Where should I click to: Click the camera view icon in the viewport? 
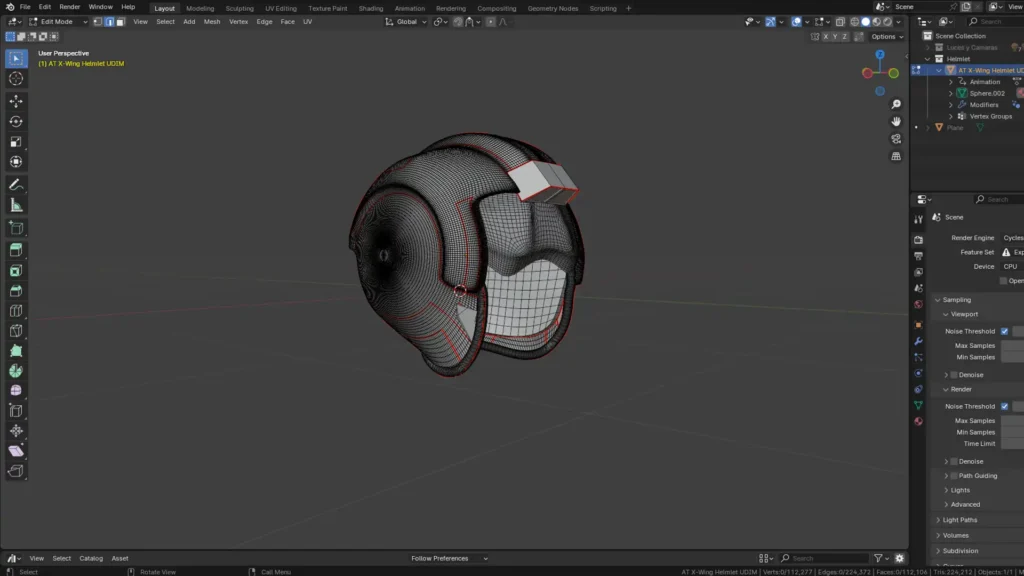(x=896, y=138)
